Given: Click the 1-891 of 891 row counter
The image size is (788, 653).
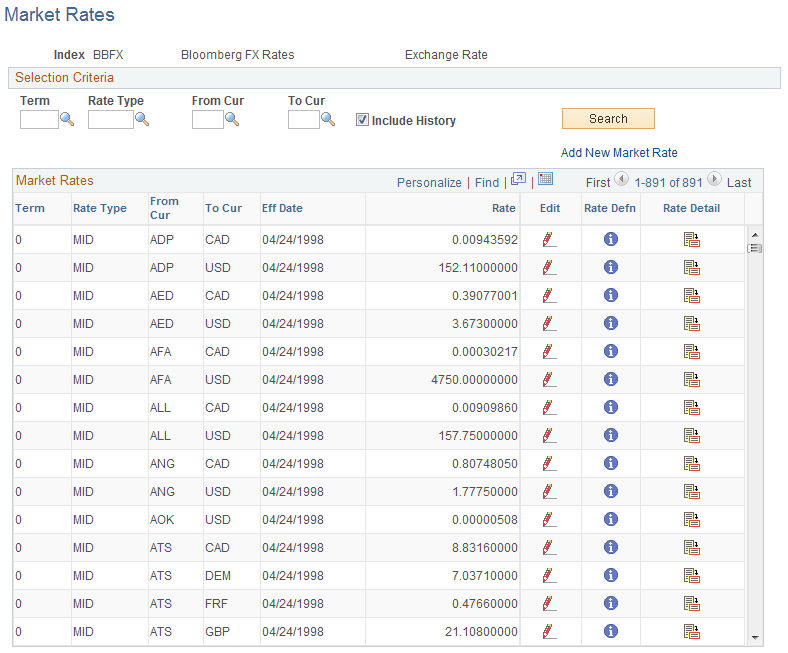Looking at the screenshot, I should tap(668, 182).
